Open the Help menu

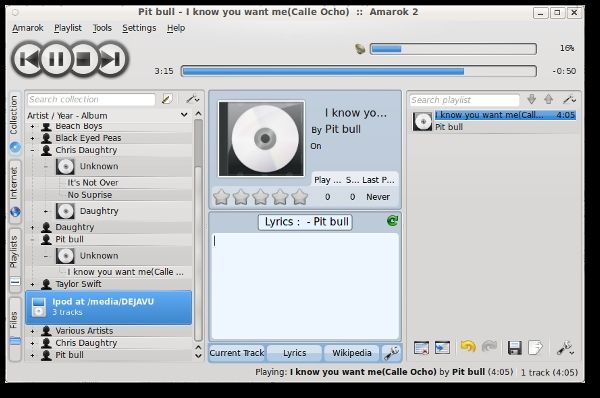[176, 28]
